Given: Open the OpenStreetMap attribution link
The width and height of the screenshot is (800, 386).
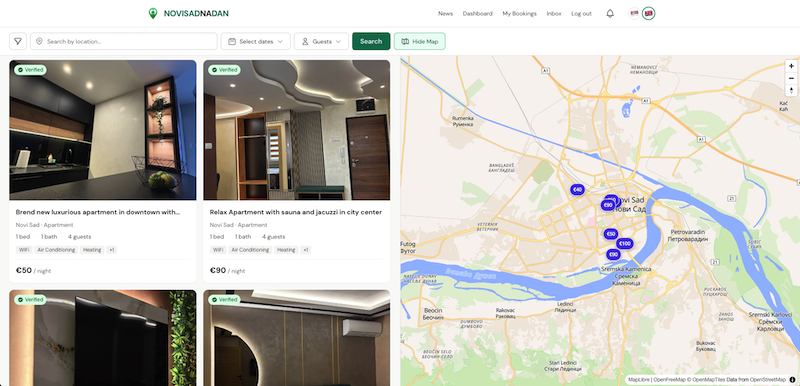Looking at the screenshot, I should point(769,379).
